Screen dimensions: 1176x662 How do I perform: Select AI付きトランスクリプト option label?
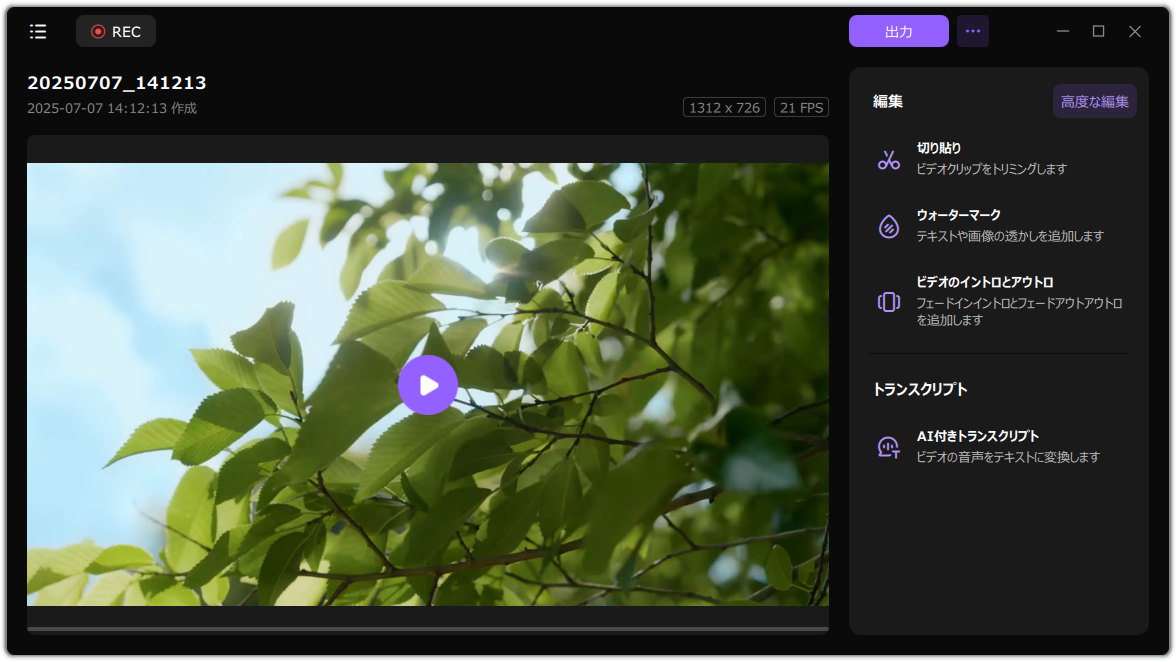[977, 437]
